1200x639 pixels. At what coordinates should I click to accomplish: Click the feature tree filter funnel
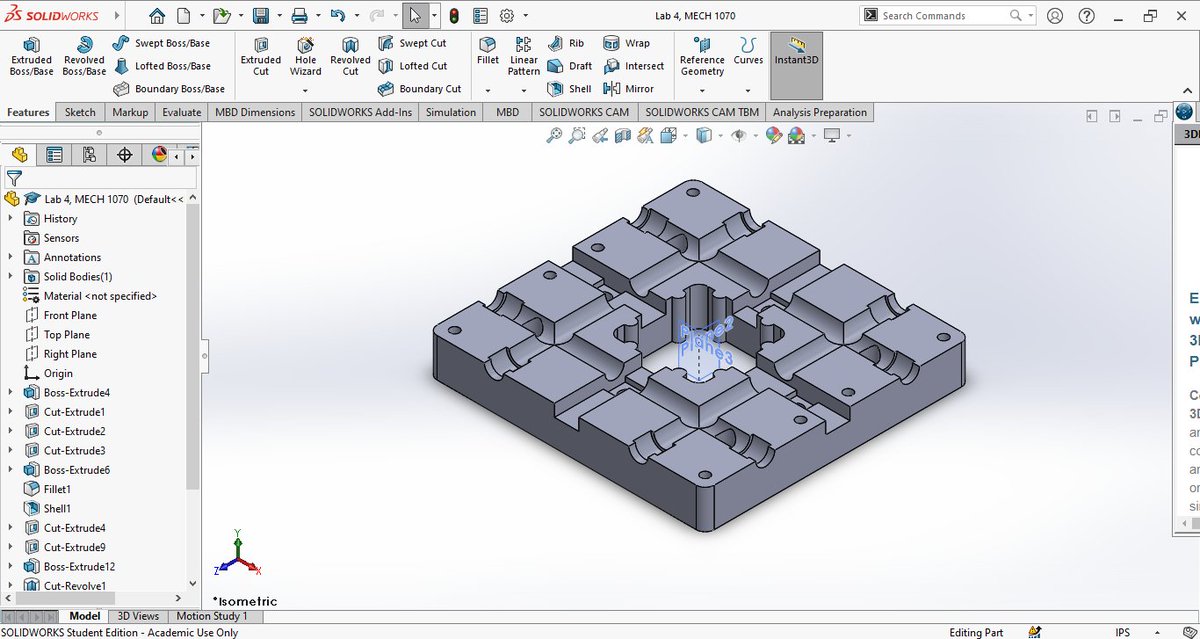(x=14, y=179)
